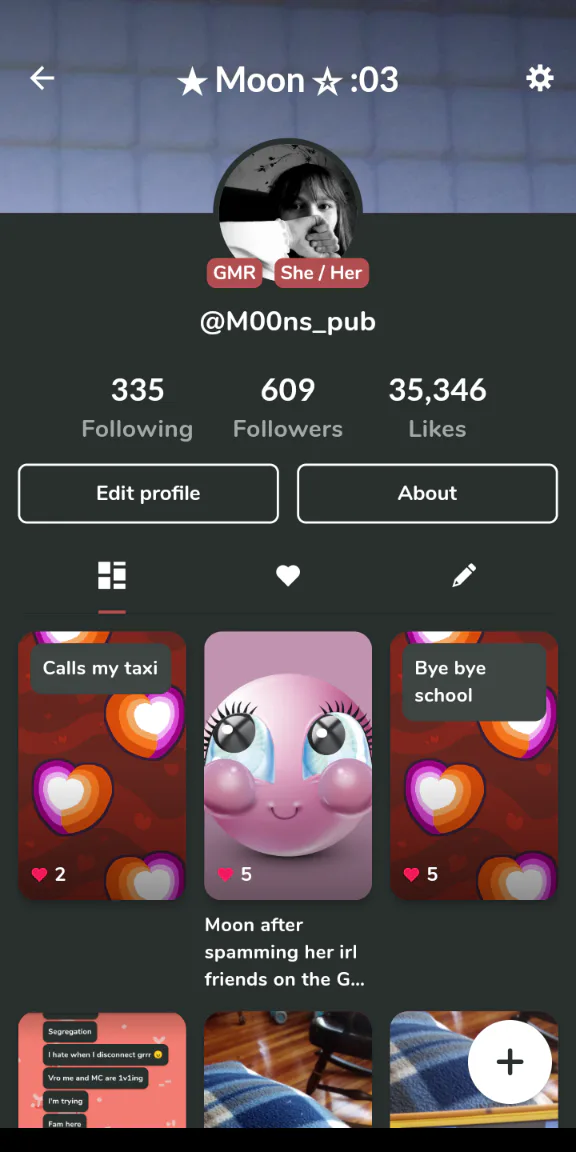576x1152 pixels.
Task: Tap the back arrow icon
Action: click(42, 78)
